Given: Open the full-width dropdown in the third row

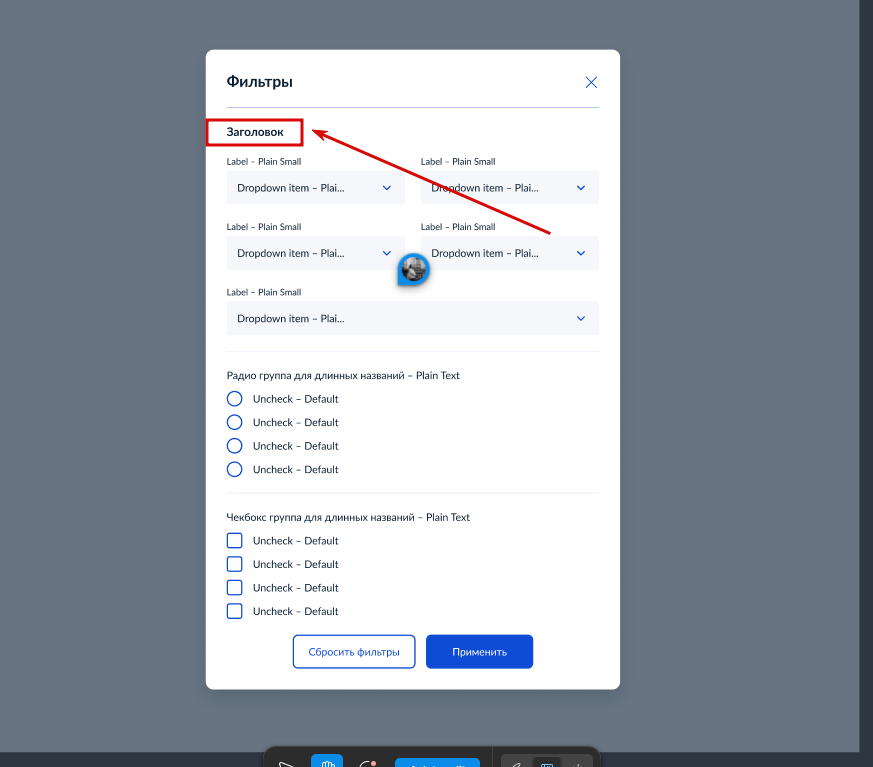Looking at the screenshot, I should (413, 318).
